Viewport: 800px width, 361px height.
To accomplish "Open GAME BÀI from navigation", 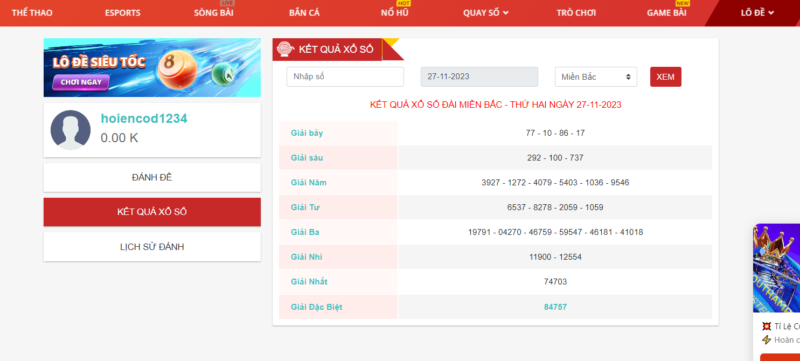I will point(666,13).
